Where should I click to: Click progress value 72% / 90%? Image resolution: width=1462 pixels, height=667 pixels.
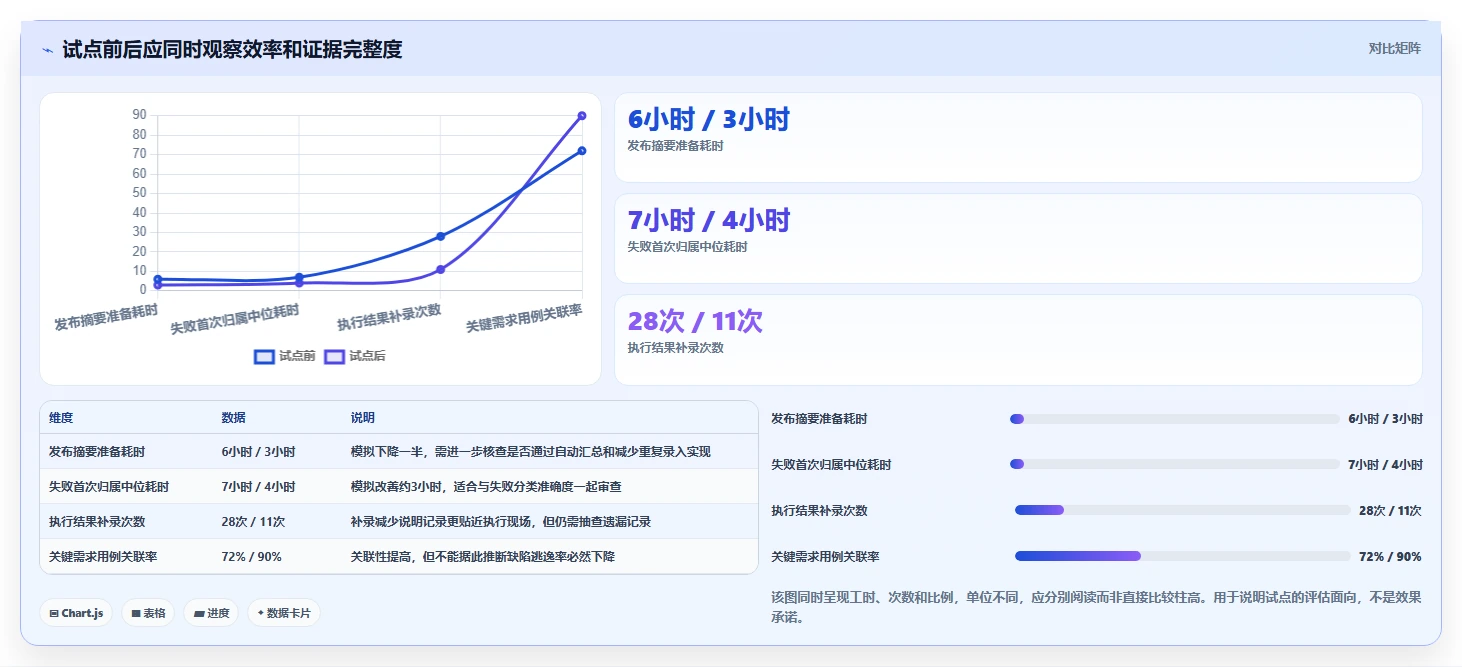pos(1390,556)
